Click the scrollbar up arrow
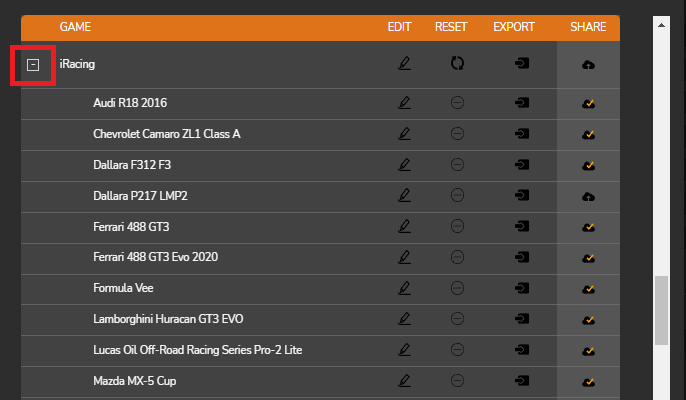686x400 pixels. (662, 25)
